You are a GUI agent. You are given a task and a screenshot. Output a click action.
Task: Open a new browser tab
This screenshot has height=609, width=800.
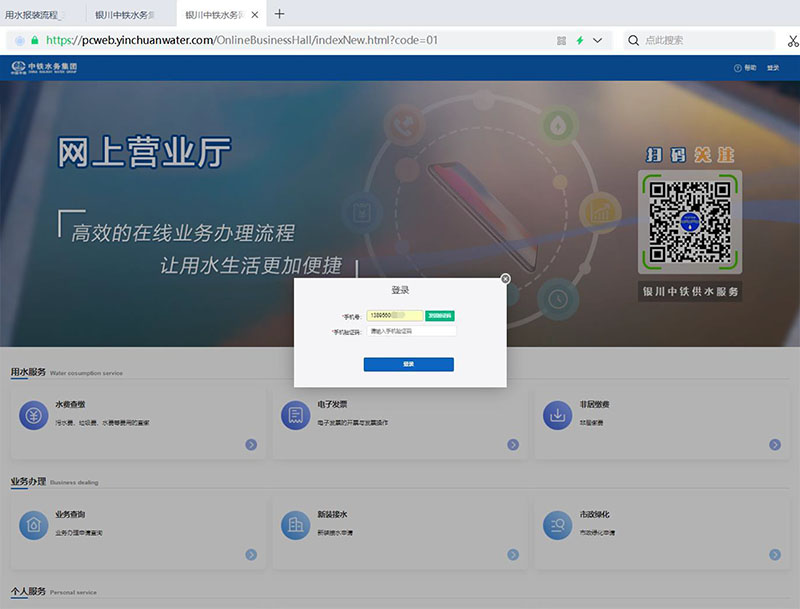(x=279, y=14)
